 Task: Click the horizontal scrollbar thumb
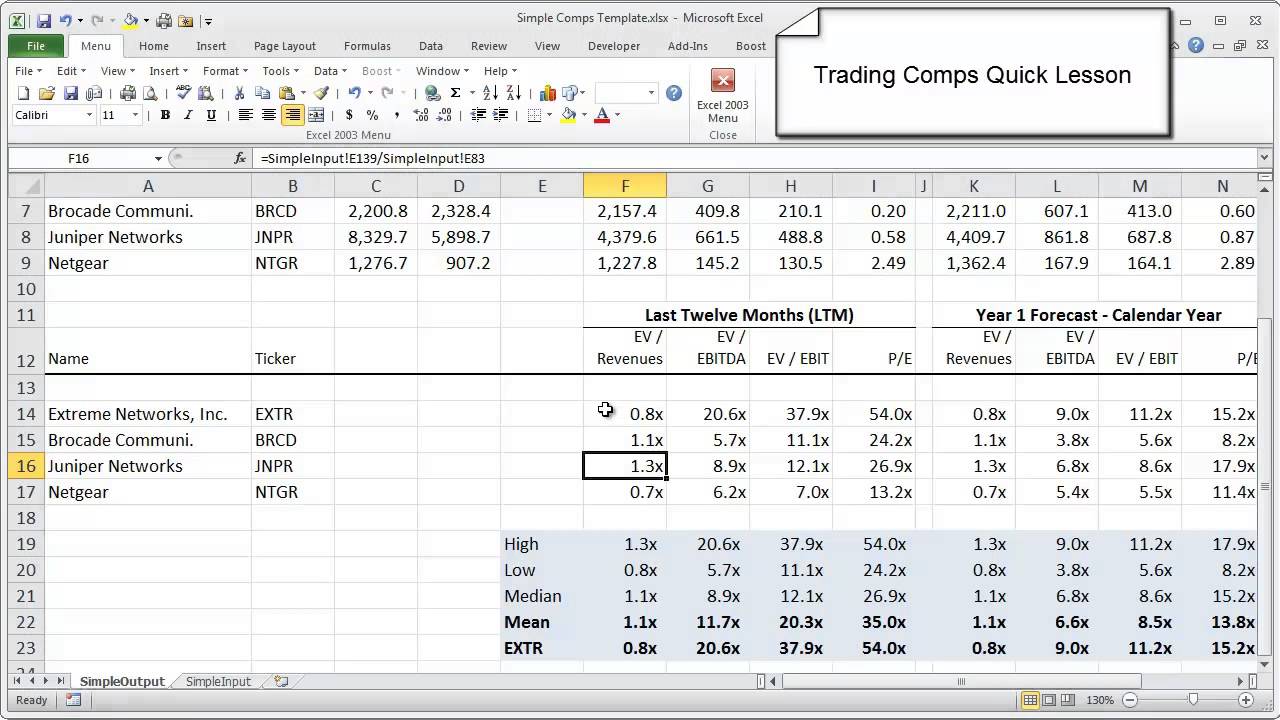pos(962,681)
